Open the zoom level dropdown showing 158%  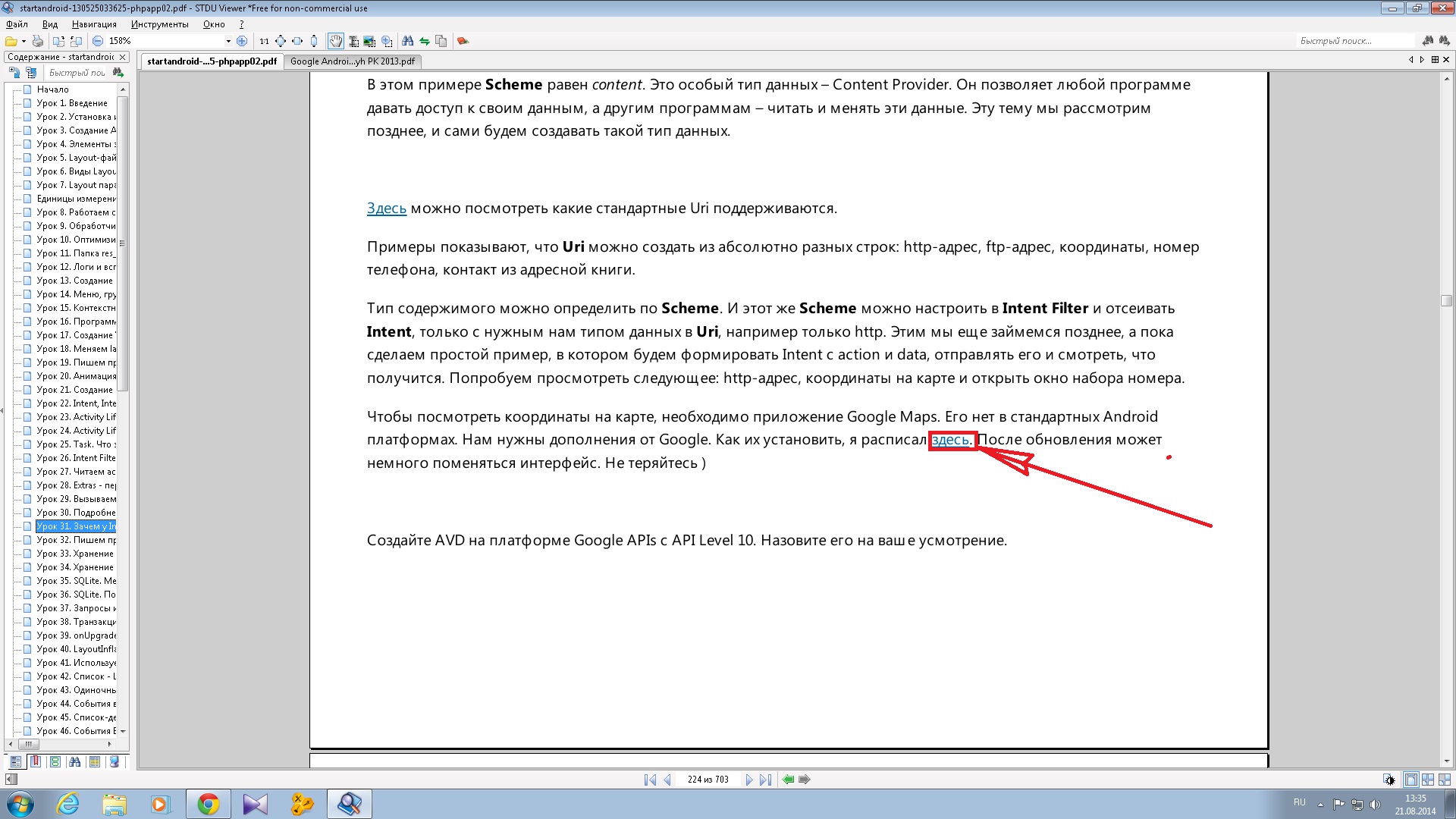[227, 41]
